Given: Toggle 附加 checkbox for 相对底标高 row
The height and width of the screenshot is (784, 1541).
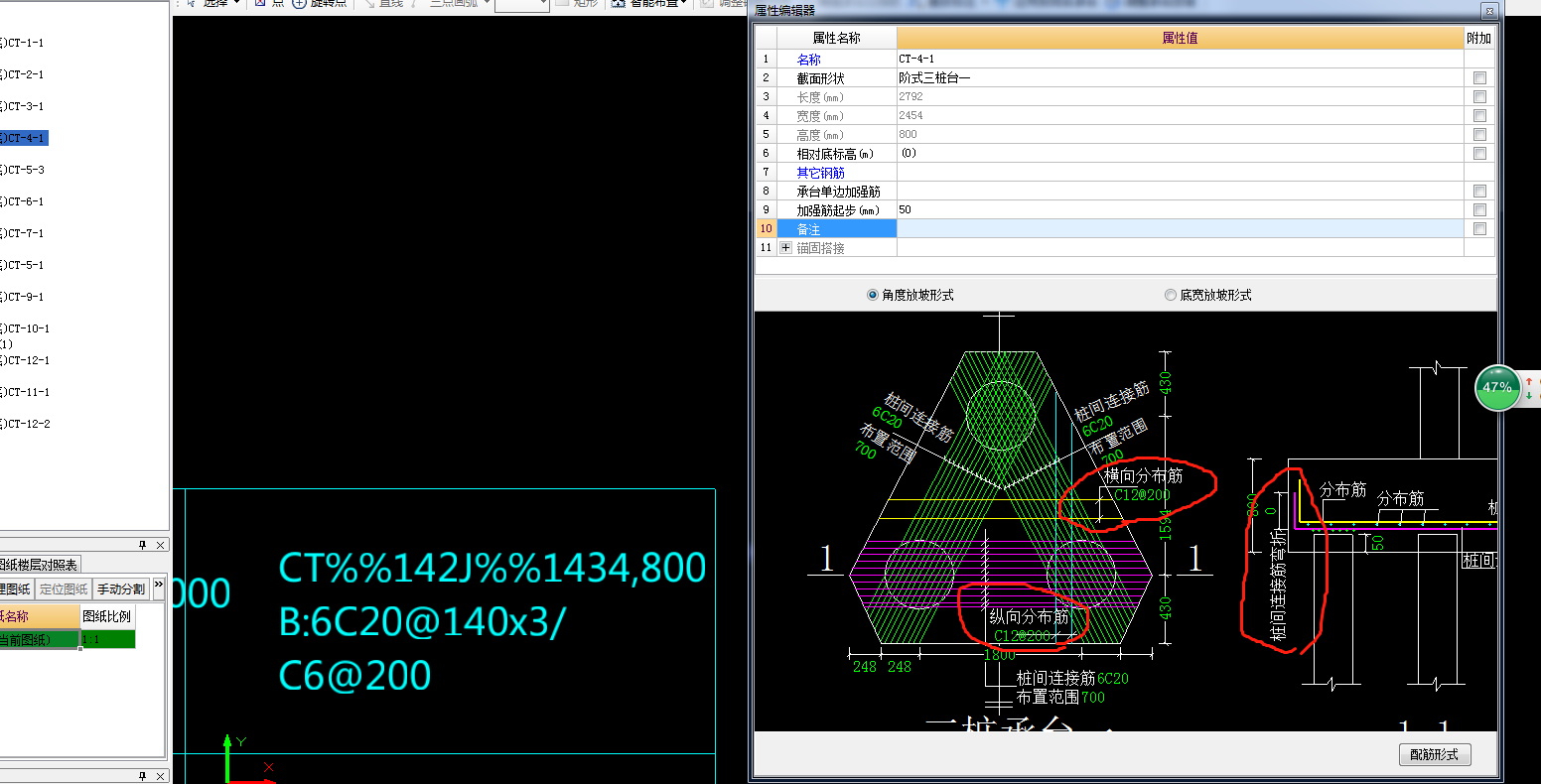Looking at the screenshot, I should click(1479, 153).
